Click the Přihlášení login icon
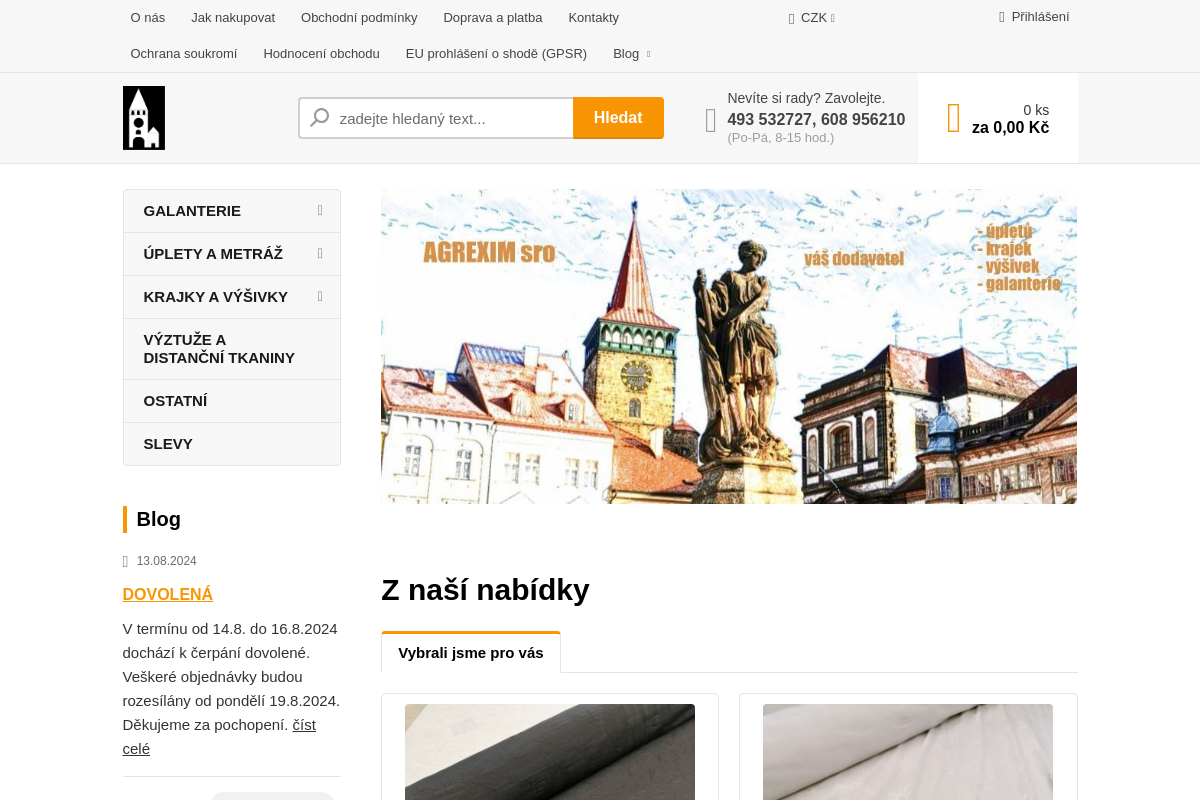This screenshot has width=1200, height=800. [x=1000, y=17]
